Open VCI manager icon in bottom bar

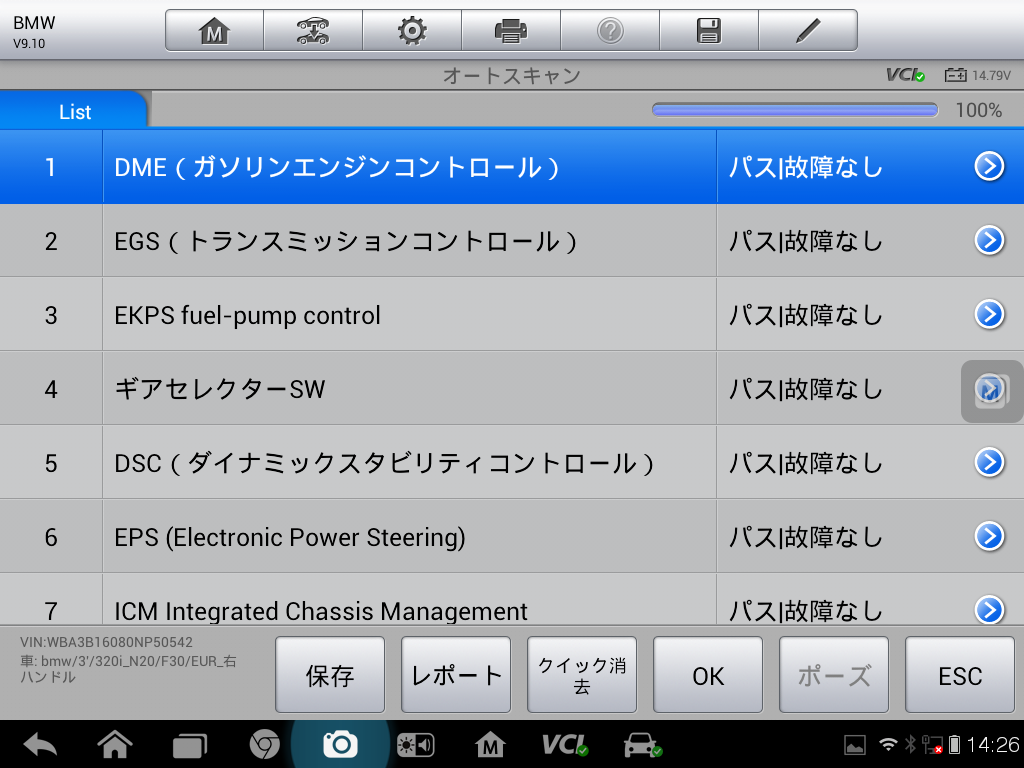(565, 744)
